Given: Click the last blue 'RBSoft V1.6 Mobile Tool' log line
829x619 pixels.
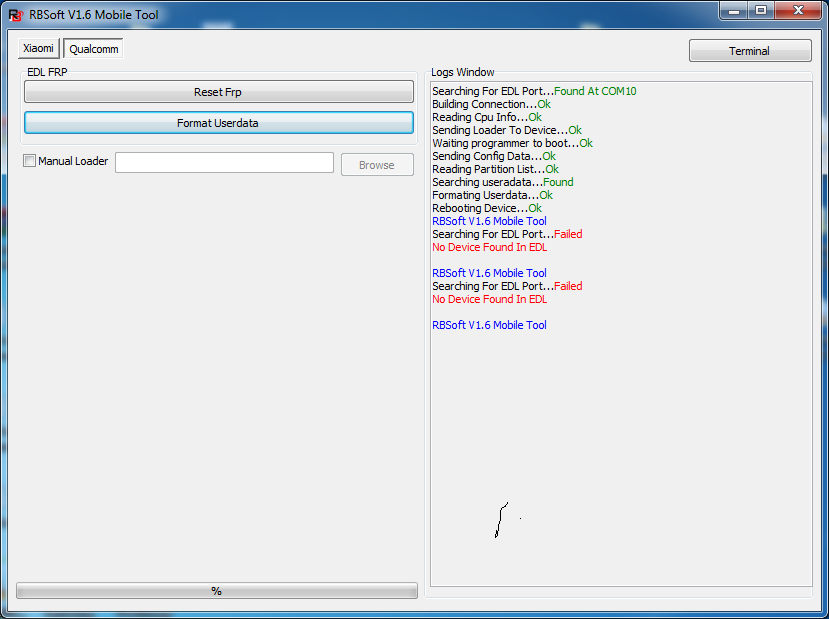Looking at the screenshot, I should pyautogui.click(x=489, y=325).
